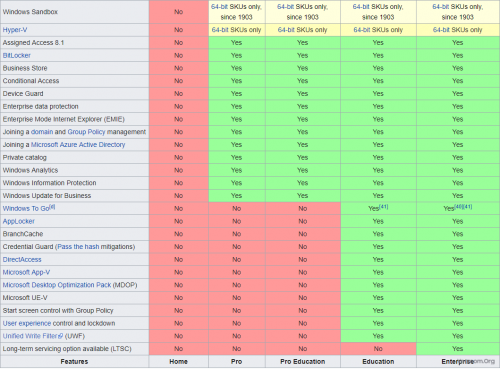The height and width of the screenshot is (369, 500).
Task: Click the 'Private catalog' feature name
Action: (x=25, y=158)
